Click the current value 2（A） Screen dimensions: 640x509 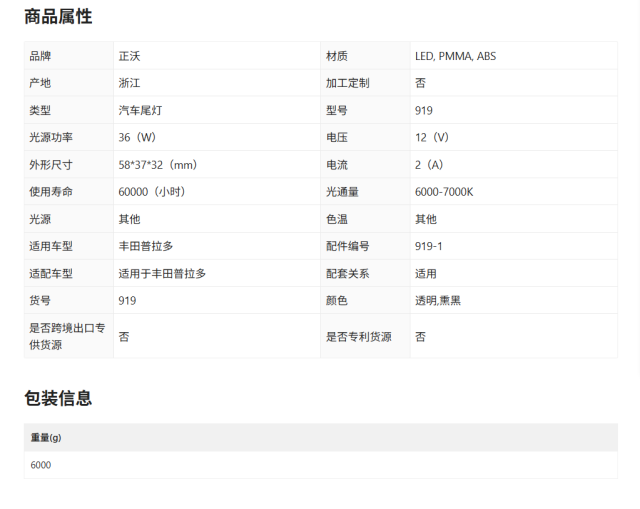click(429, 164)
